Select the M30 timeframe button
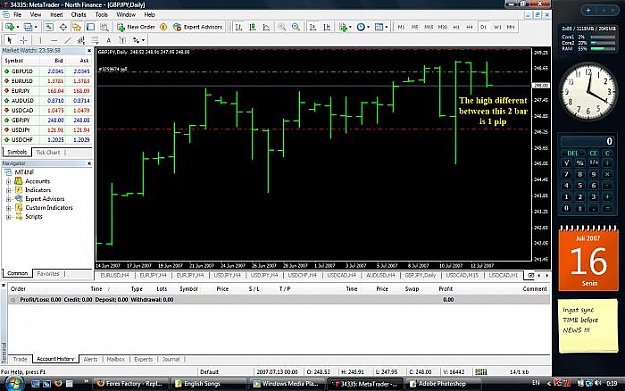The width and height of the screenshot is (625, 391). 442,27
